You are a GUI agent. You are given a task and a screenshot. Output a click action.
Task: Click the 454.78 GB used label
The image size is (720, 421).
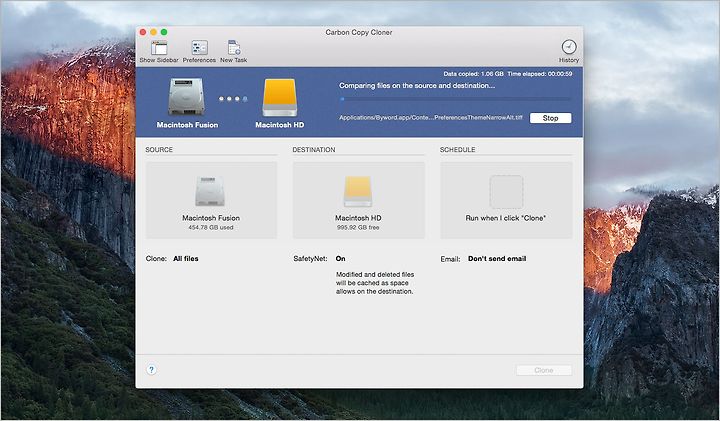[x=211, y=227]
